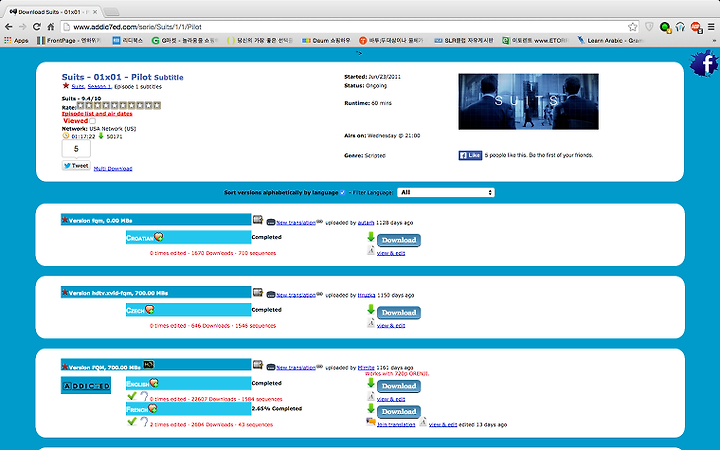Click the heart favorite icon next to English
The height and width of the screenshot is (450, 720).
(154, 383)
